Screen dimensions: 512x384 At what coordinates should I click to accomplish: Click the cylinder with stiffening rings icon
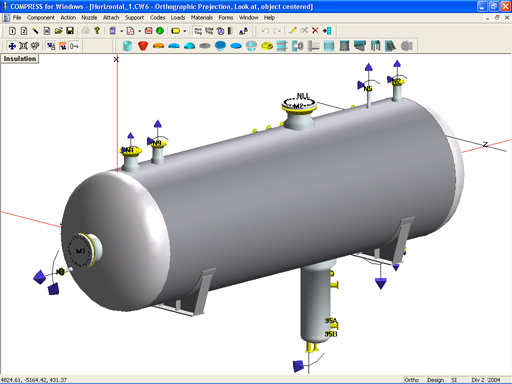pyautogui.click(x=282, y=46)
